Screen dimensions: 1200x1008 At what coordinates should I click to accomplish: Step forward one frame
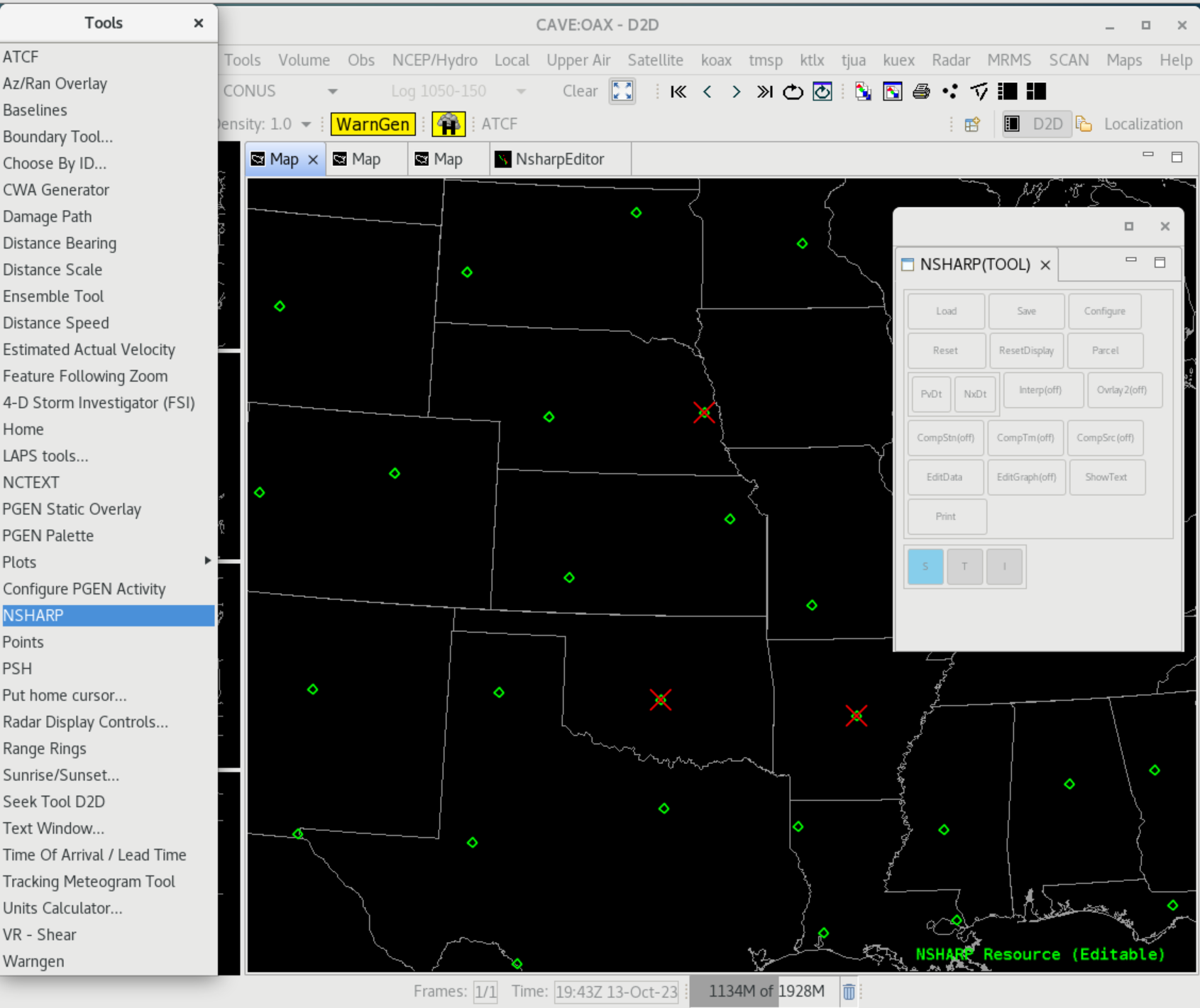(736, 92)
